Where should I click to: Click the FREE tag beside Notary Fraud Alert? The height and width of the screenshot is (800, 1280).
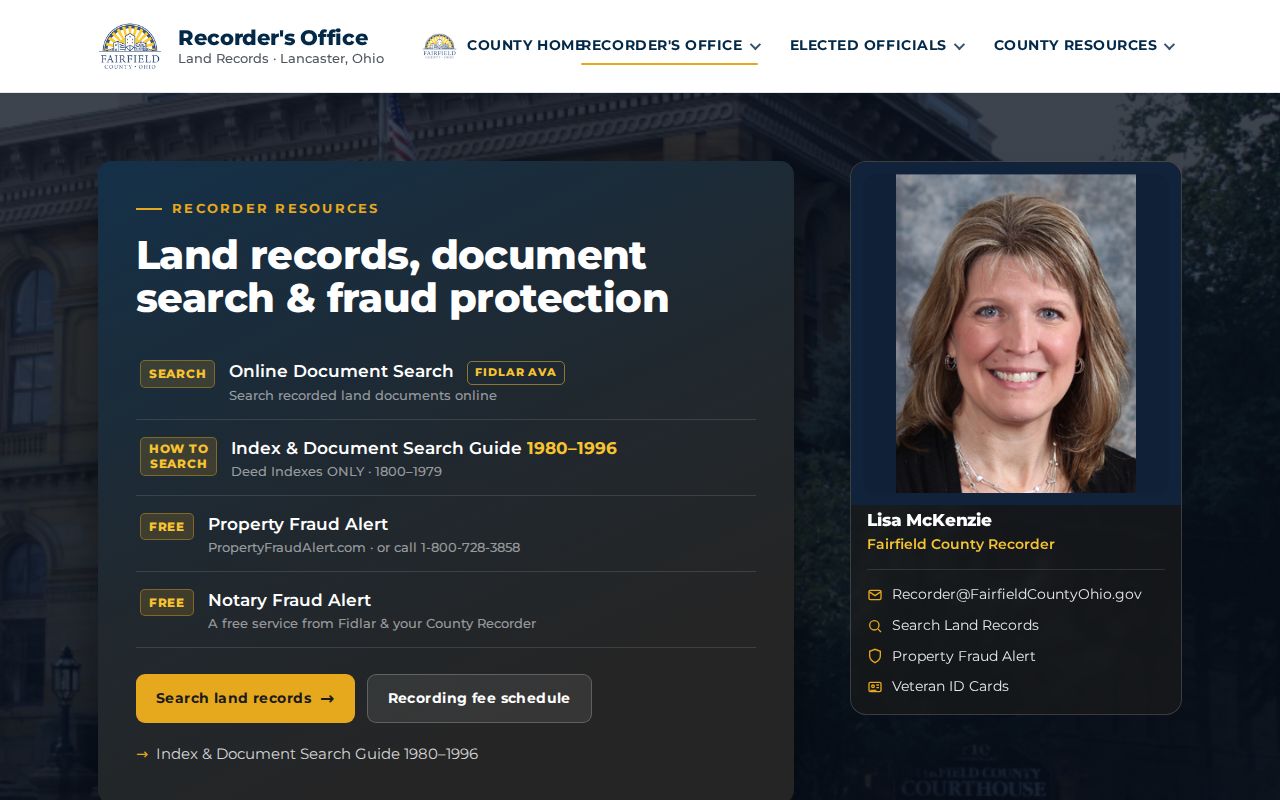[x=167, y=603]
